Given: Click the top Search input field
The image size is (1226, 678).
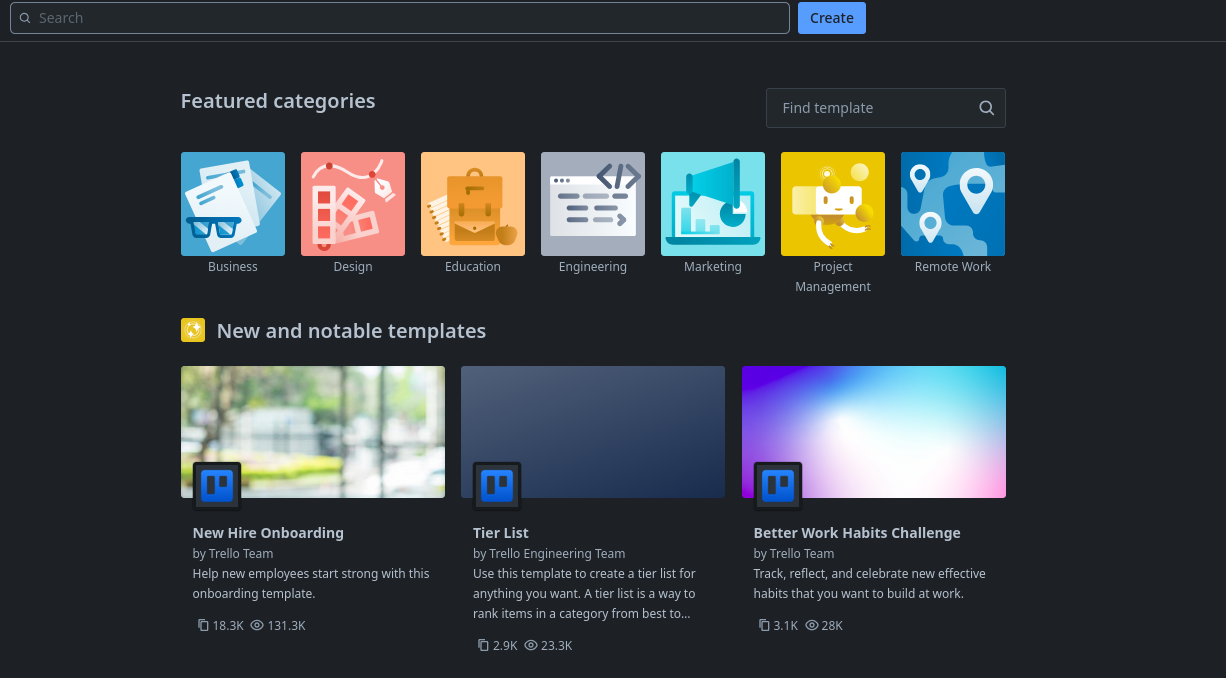Looking at the screenshot, I should click(400, 17).
